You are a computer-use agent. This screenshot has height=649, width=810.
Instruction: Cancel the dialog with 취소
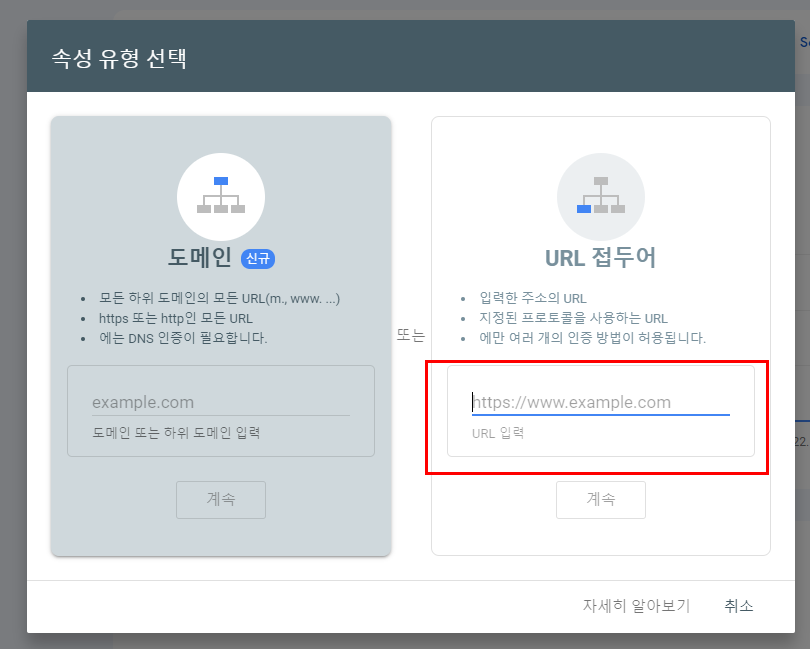tap(739, 605)
